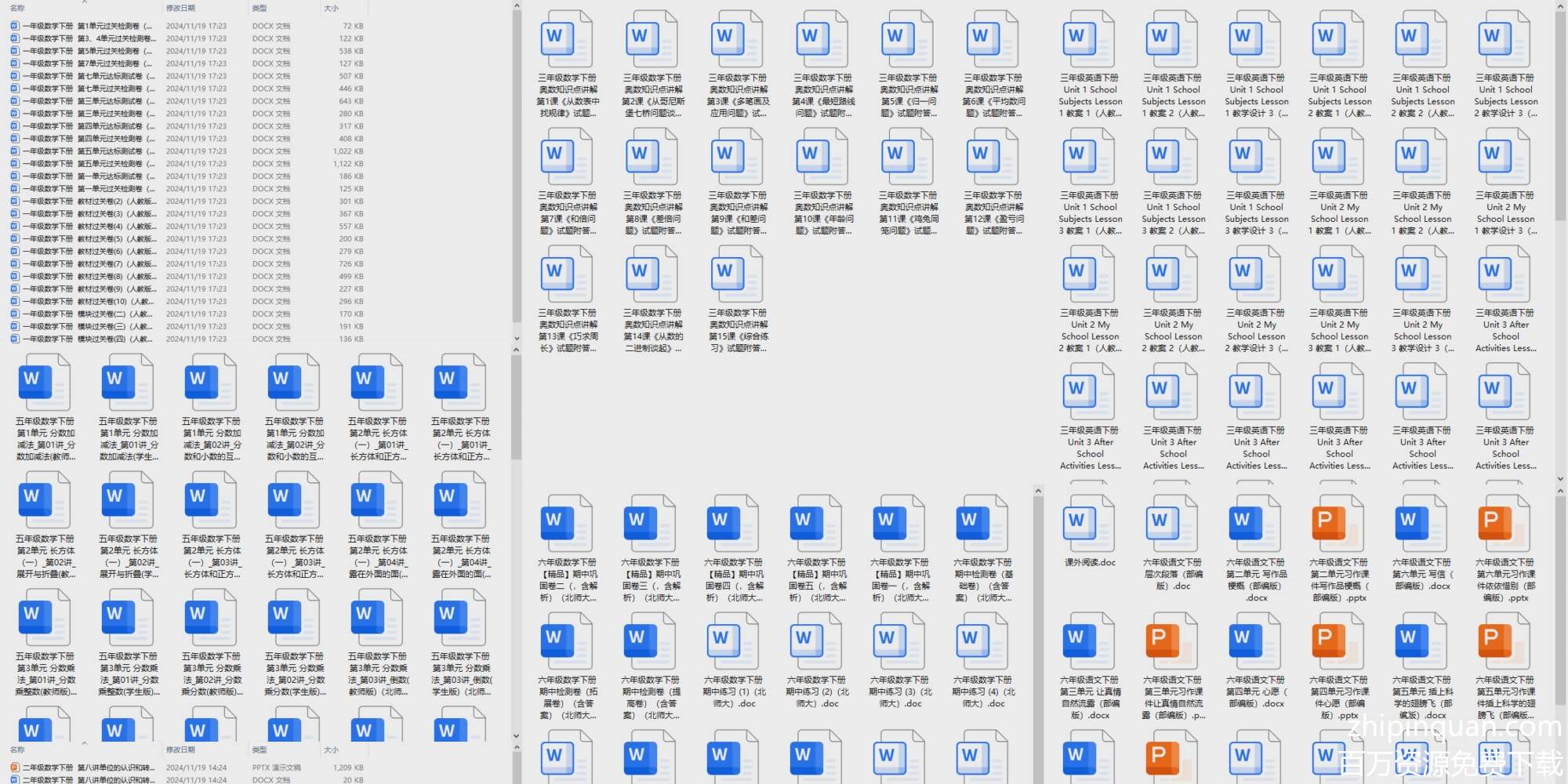Select the 第14课《从数的二进制谈起》 document icon
This screenshot has width=1568, height=784.
(x=652, y=274)
